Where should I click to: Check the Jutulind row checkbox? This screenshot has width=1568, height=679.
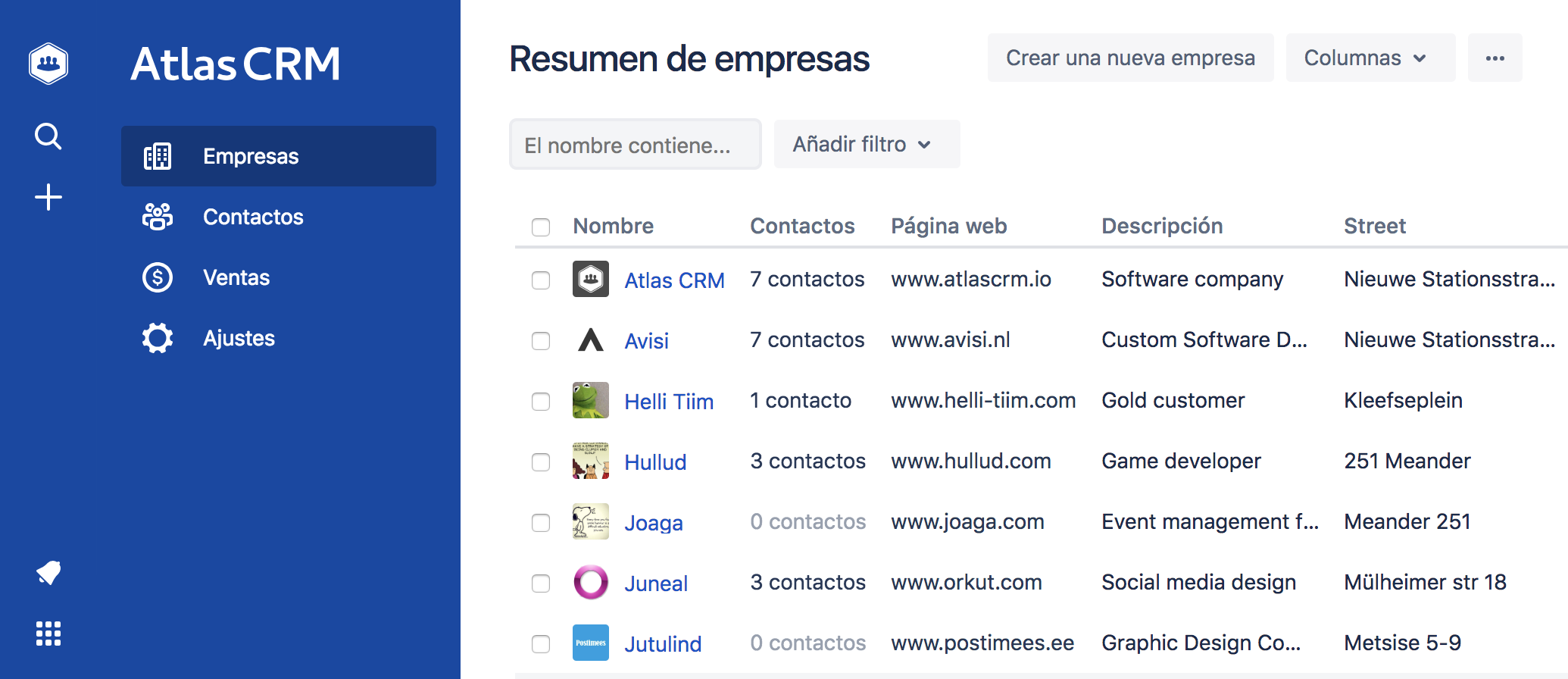541,644
